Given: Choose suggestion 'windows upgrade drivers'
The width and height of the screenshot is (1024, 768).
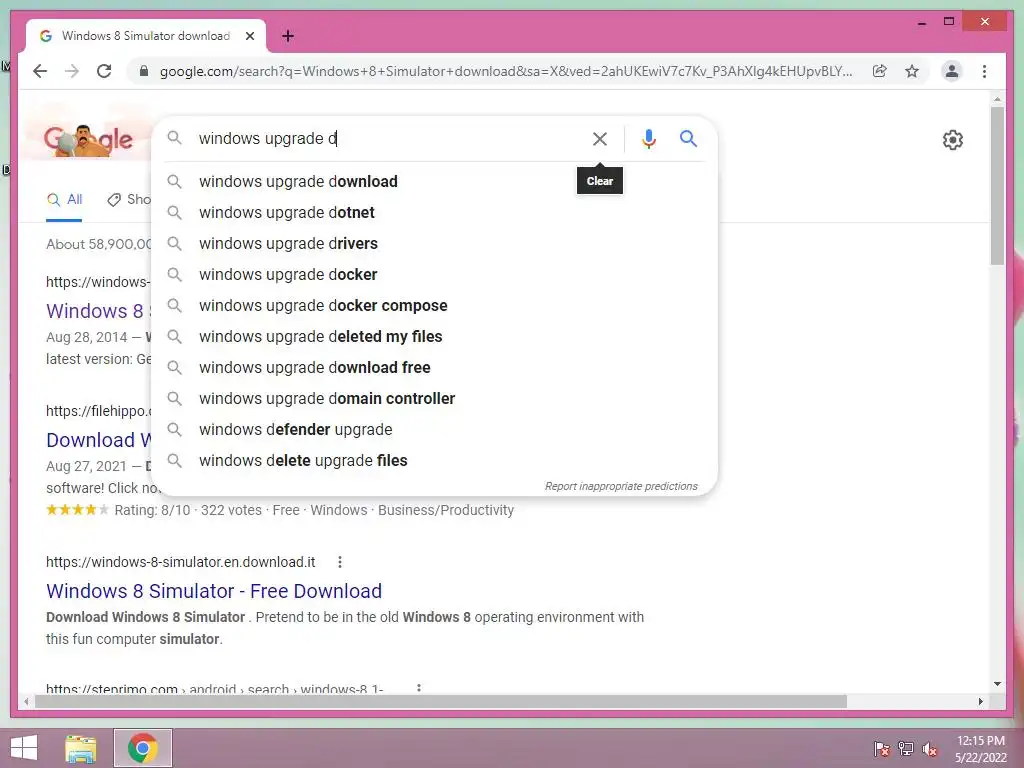Looking at the screenshot, I should tap(434, 244).
